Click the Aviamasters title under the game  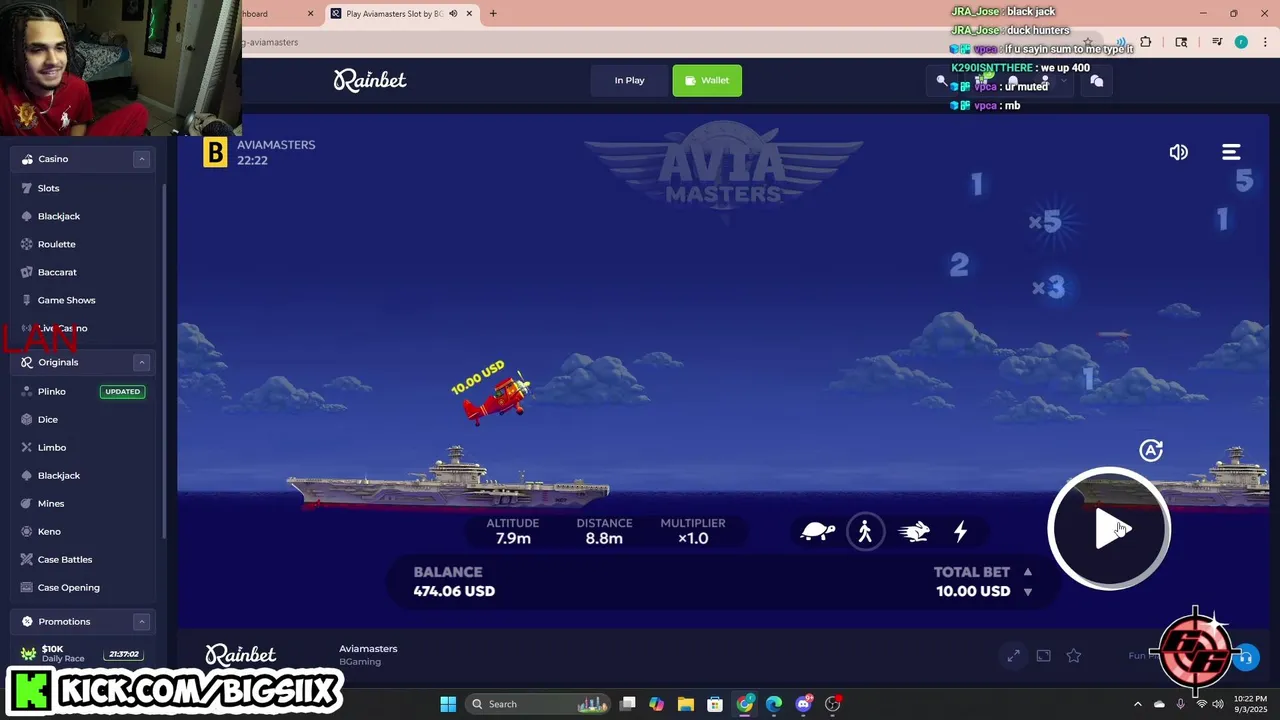coord(368,648)
